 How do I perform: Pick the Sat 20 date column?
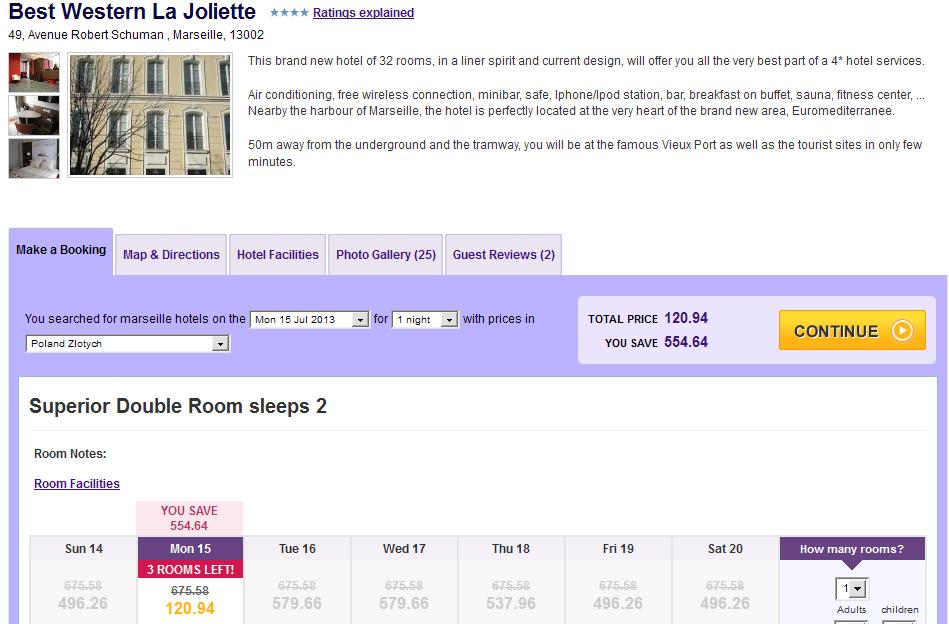point(725,549)
